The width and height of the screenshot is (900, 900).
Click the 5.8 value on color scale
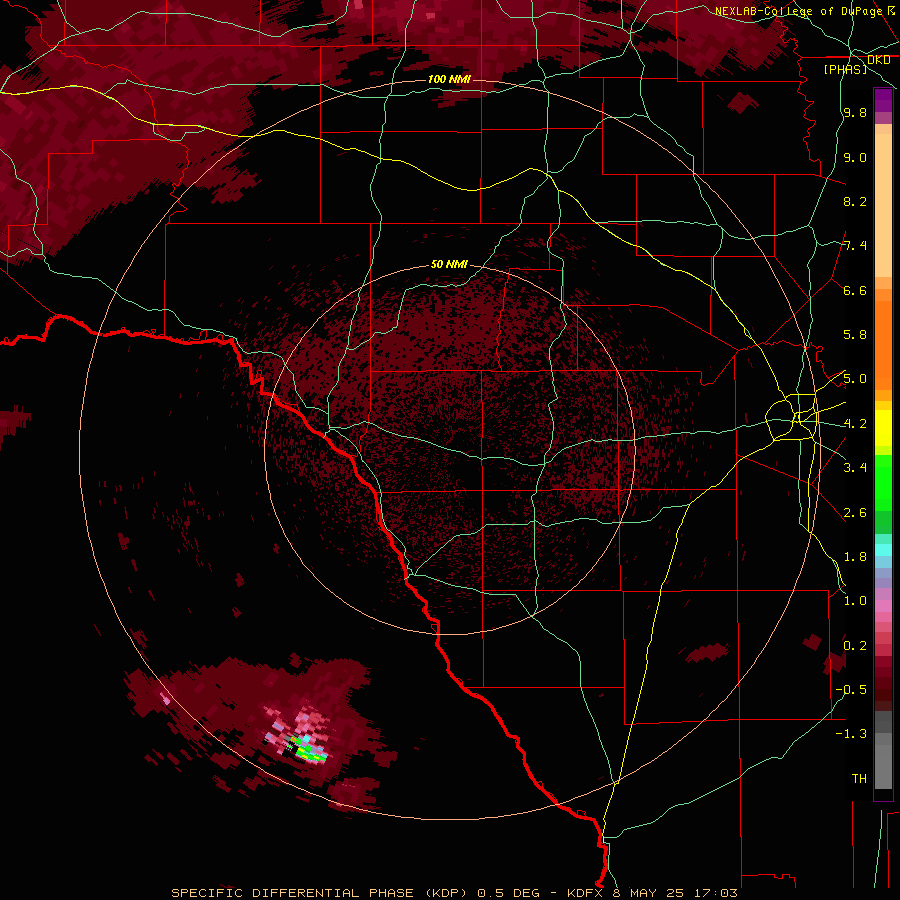click(855, 335)
